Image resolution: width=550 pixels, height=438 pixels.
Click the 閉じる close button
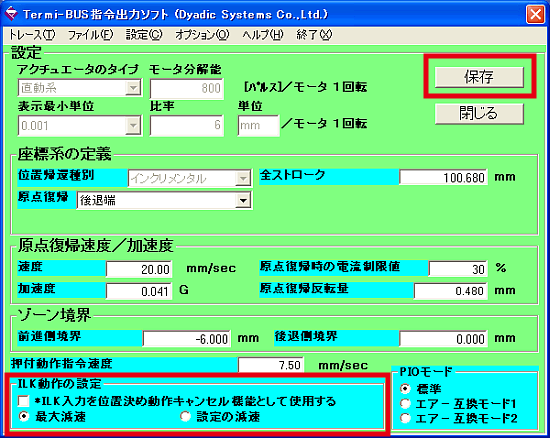click(479, 113)
